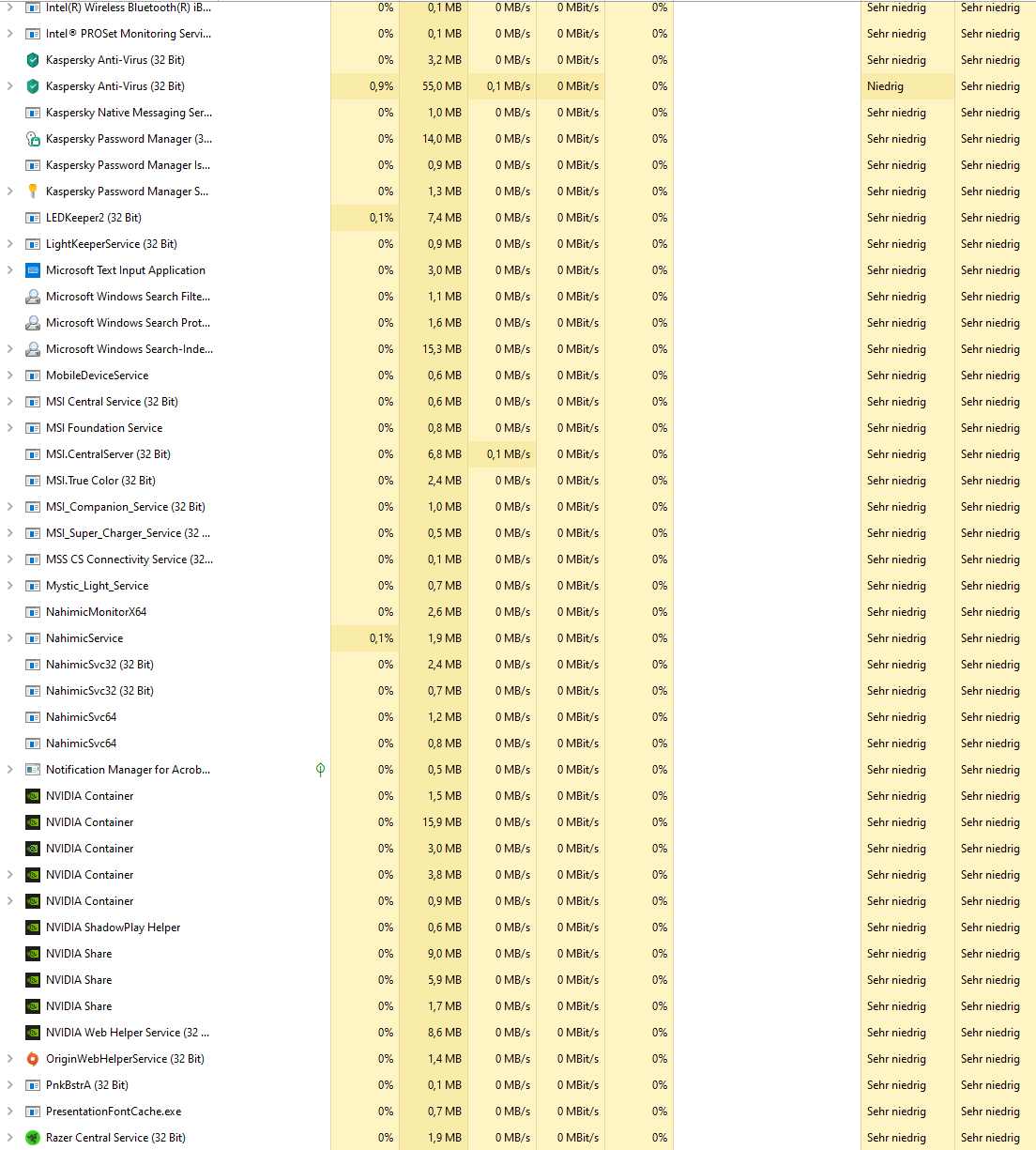This screenshot has width=1036, height=1150.
Task: Expand the Kaspersky Password Manager S... entry
Action: [9, 192]
